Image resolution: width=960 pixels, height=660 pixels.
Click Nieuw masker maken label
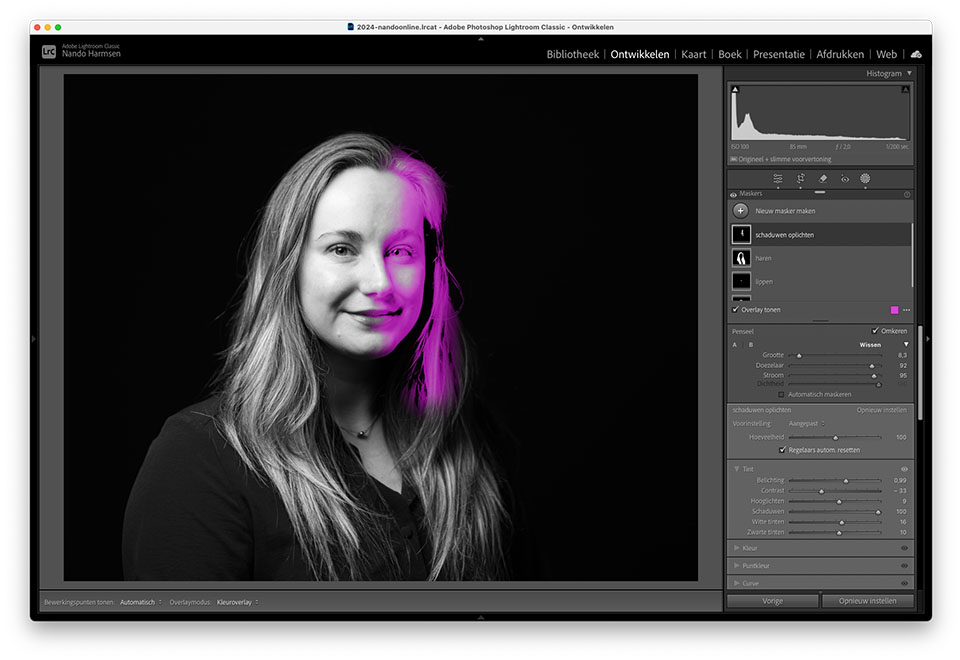point(785,211)
